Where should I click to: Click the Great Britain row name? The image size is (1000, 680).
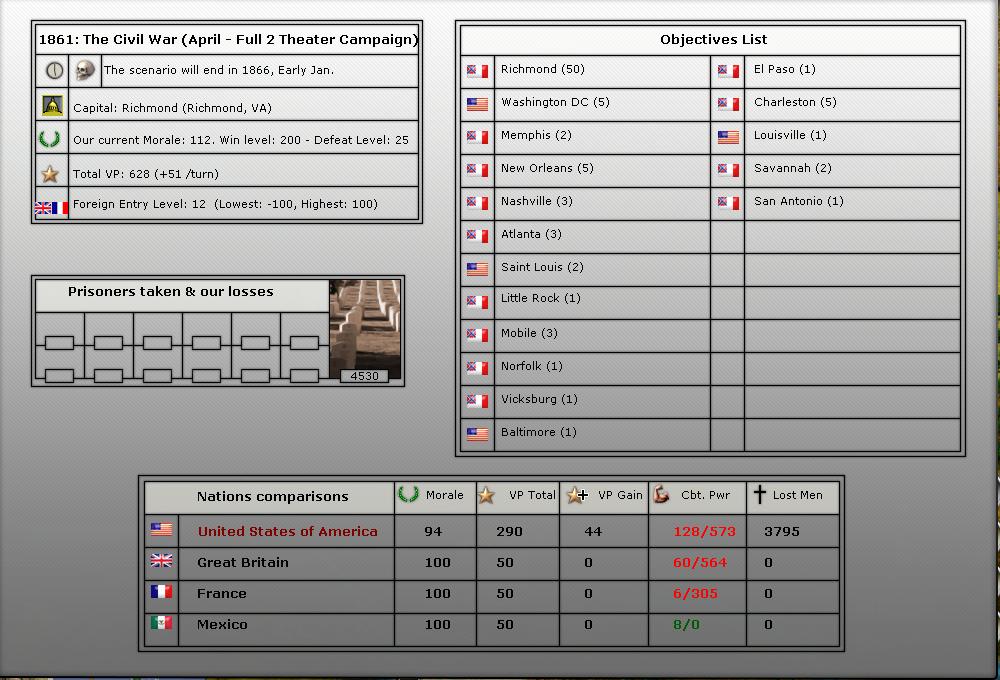(x=242, y=563)
